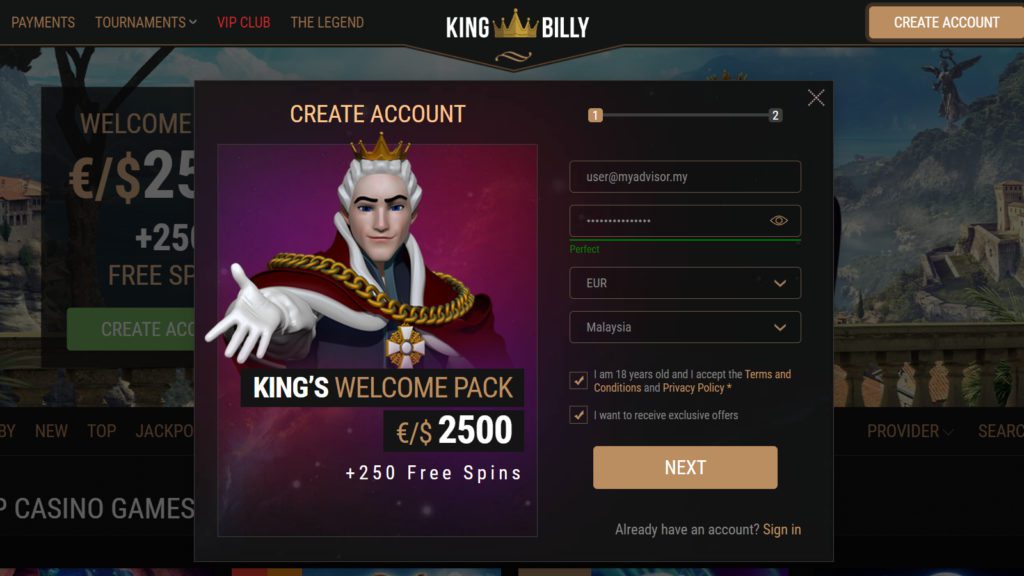This screenshot has width=1024, height=576.
Task: Open the Payments menu item
Action: tap(43, 22)
